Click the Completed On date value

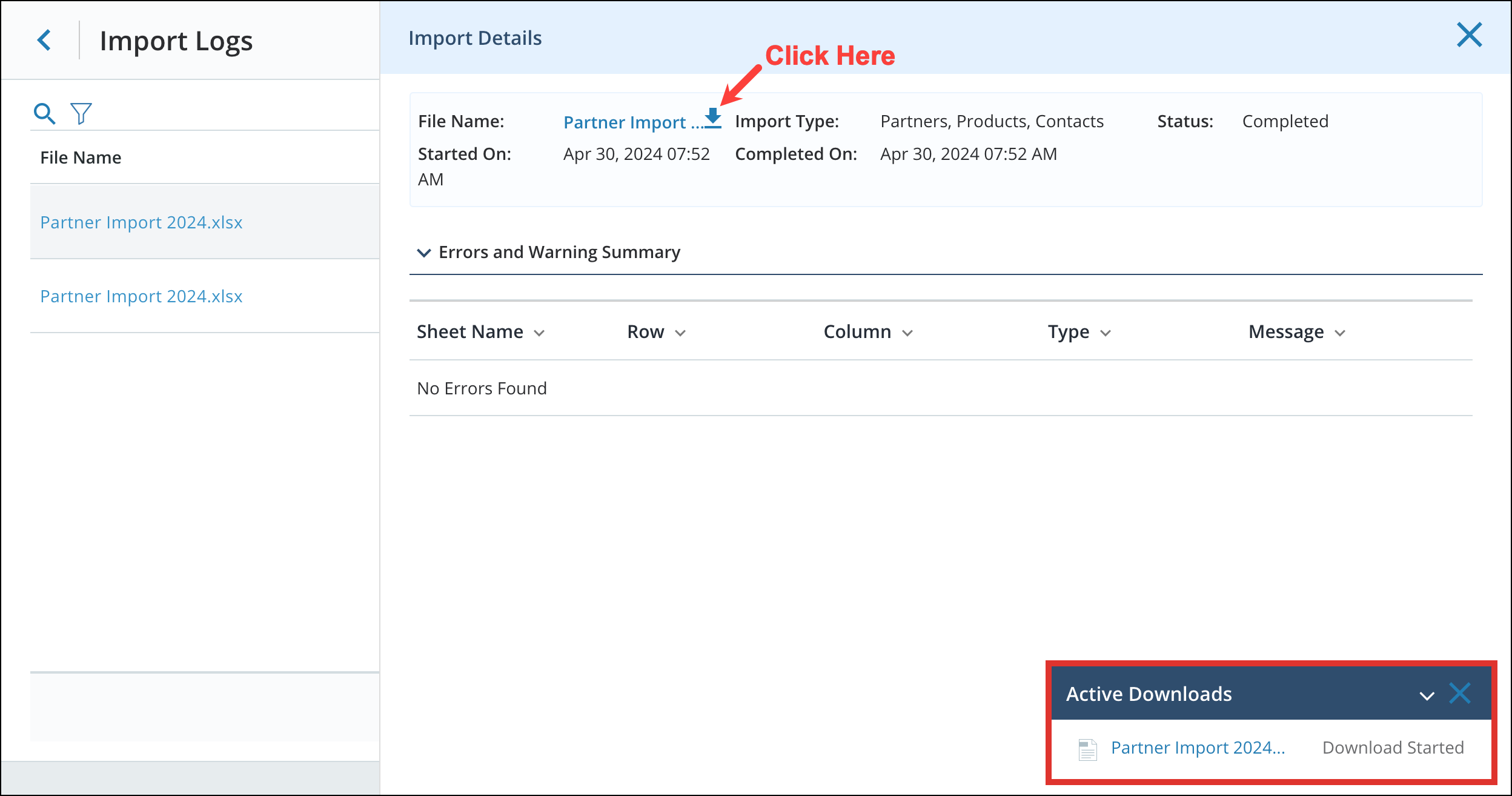[x=969, y=154]
